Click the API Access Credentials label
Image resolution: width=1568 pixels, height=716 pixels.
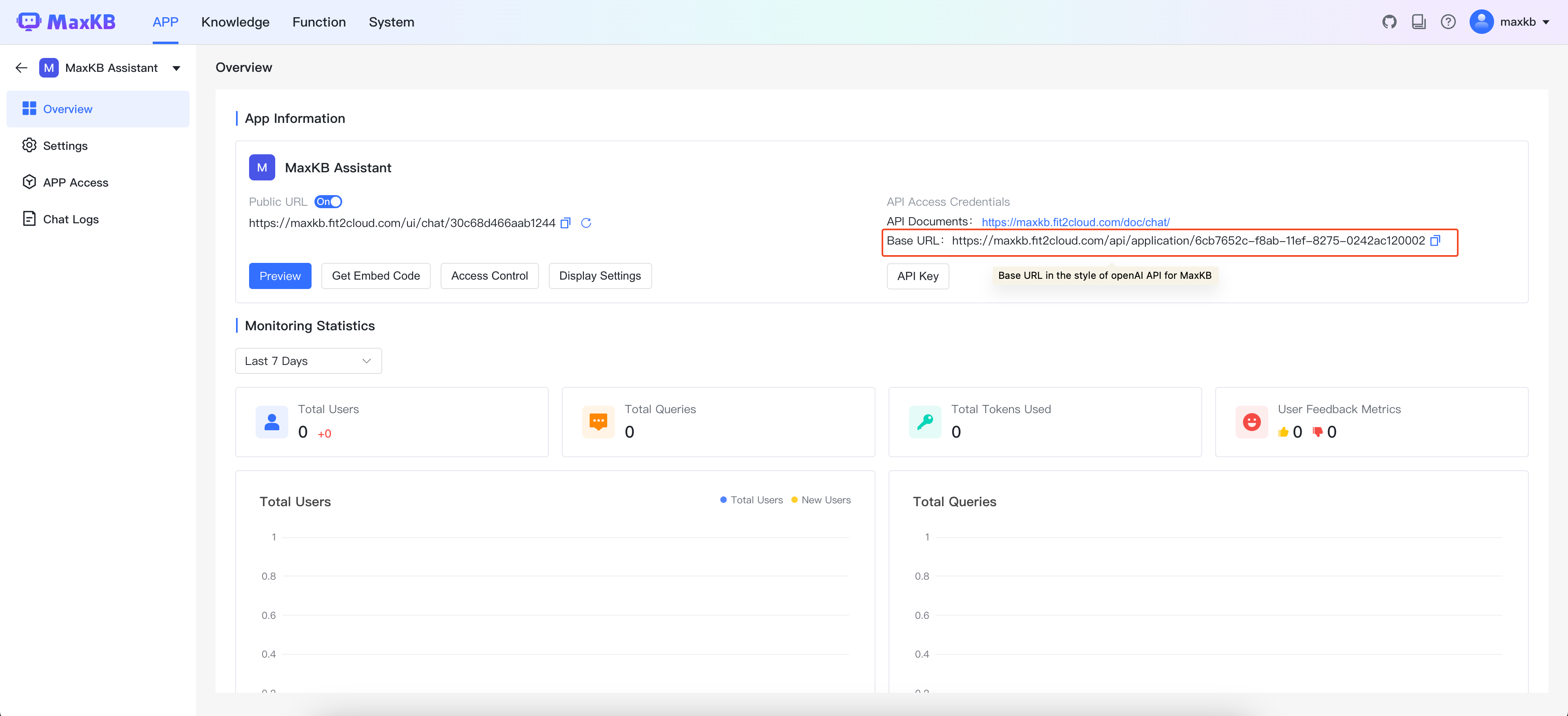point(948,201)
